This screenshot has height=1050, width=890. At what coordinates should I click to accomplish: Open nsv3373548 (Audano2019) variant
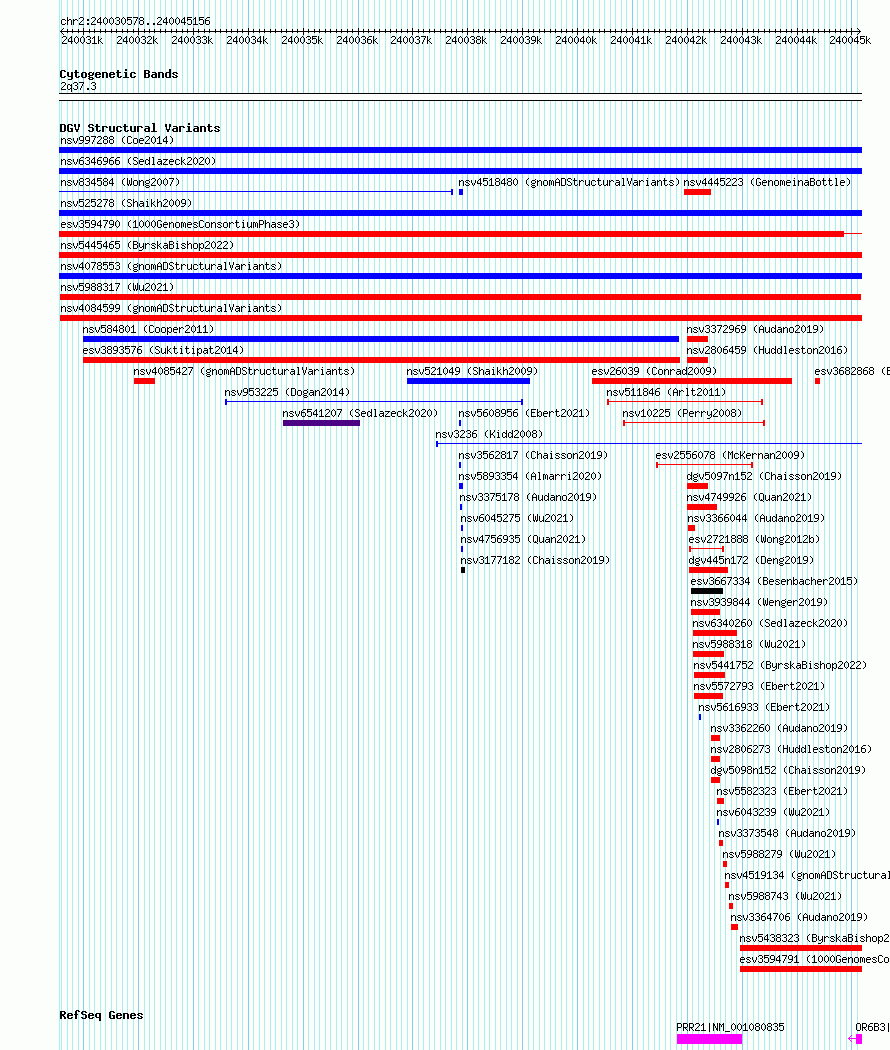tap(787, 834)
